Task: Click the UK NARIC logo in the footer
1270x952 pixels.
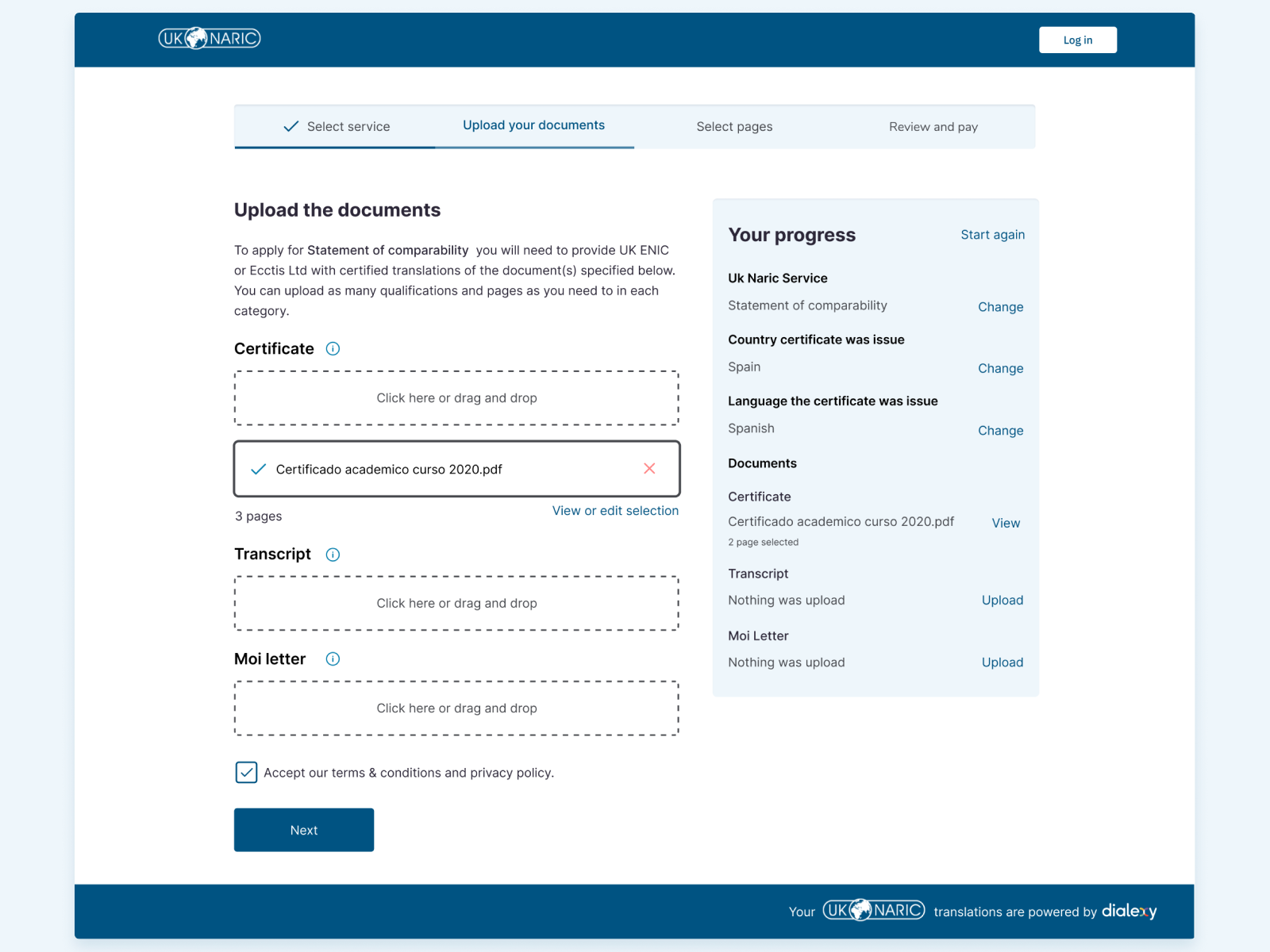Action: pos(873,910)
